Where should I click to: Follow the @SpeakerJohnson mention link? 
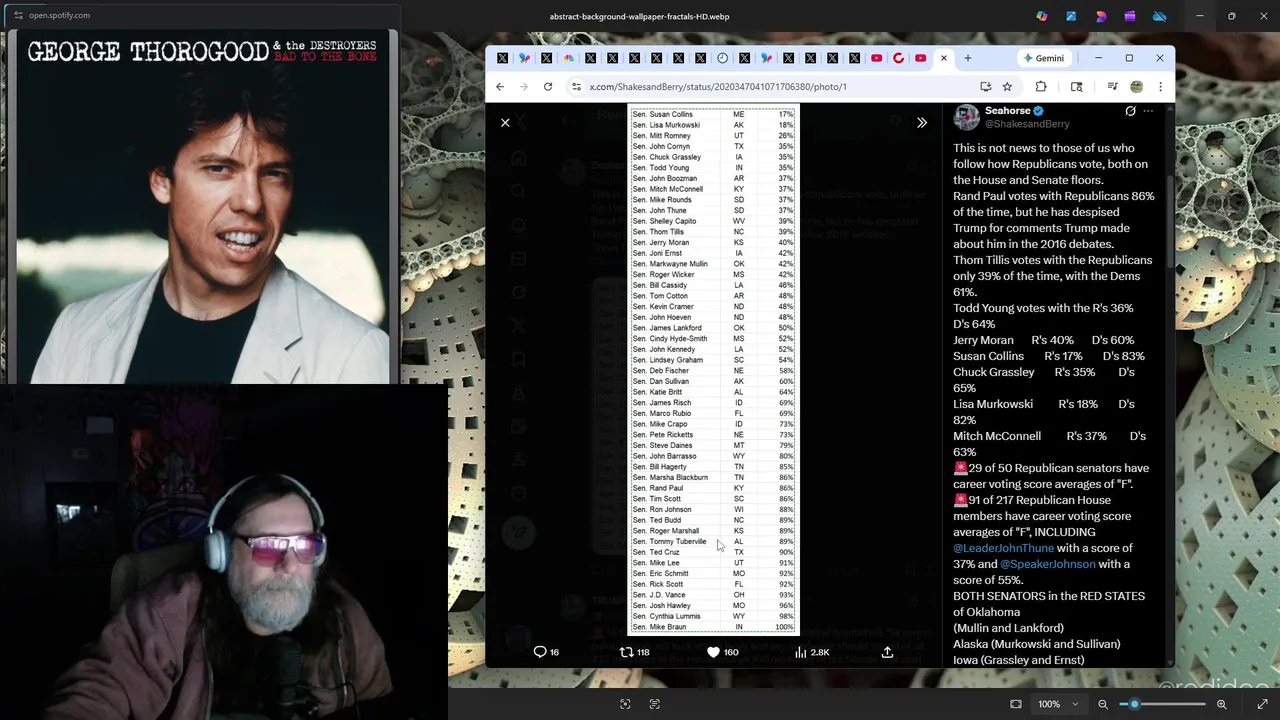1047,564
